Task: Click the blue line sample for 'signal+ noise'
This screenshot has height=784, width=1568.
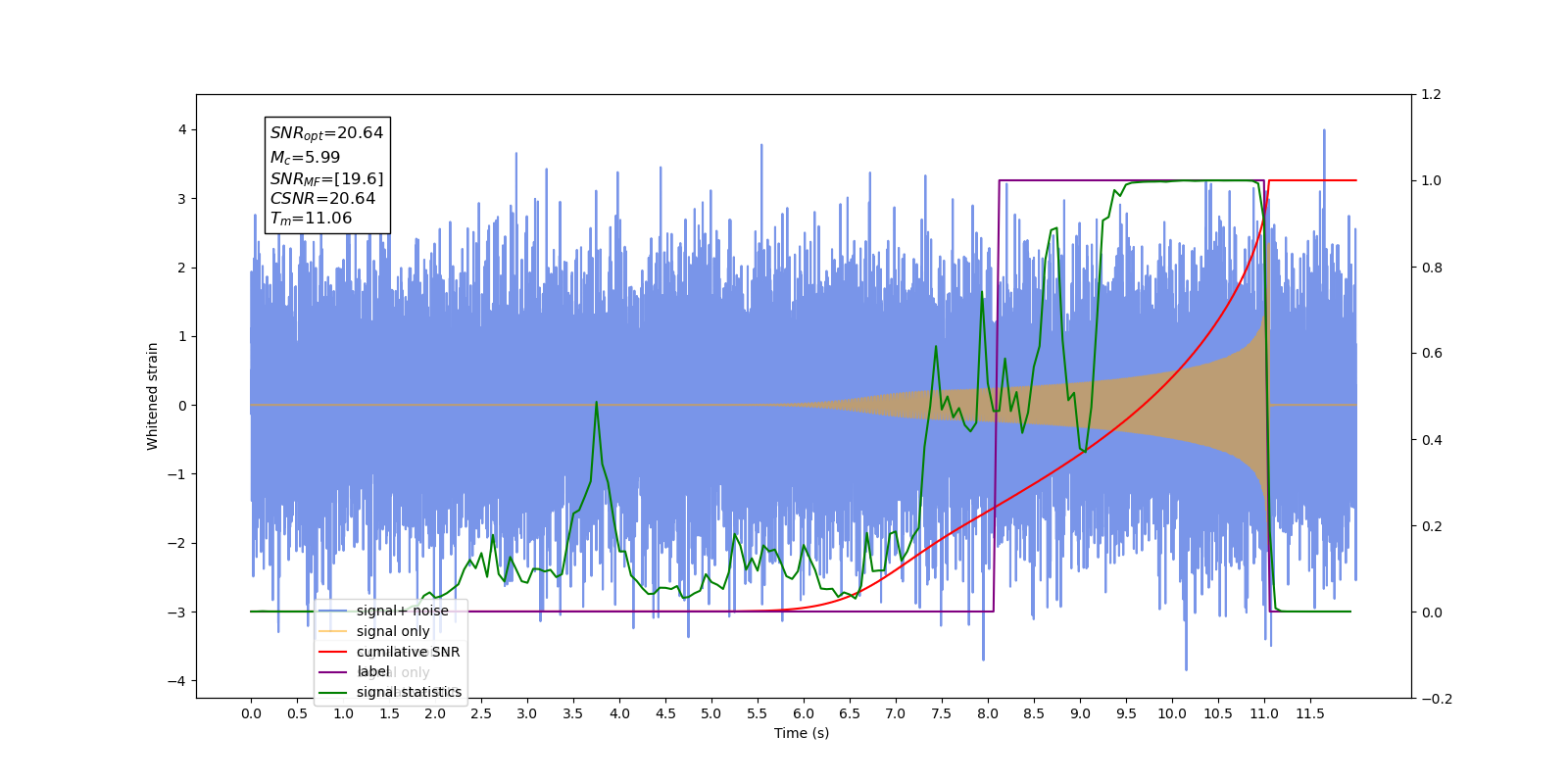Action: tap(333, 611)
